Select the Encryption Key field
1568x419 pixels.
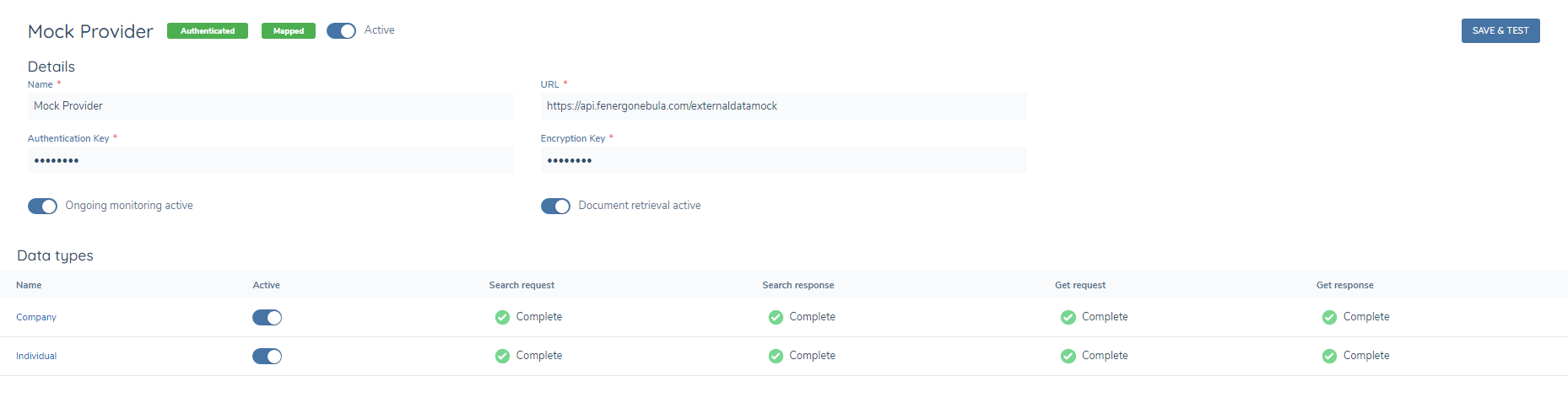(783, 160)
